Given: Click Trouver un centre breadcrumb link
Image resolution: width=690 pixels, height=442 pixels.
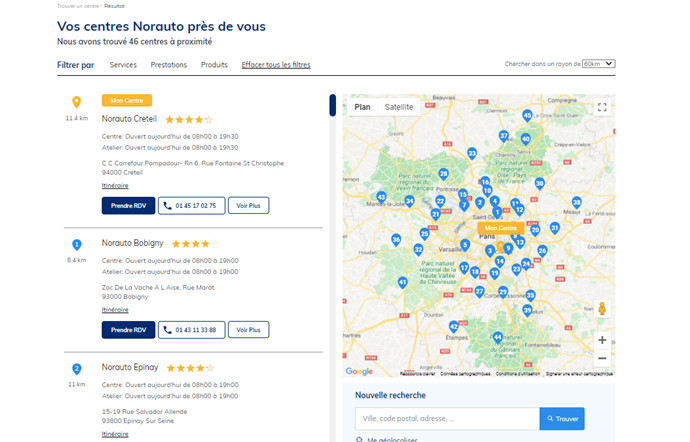Looking at the screenshot, I should [78, 6].
